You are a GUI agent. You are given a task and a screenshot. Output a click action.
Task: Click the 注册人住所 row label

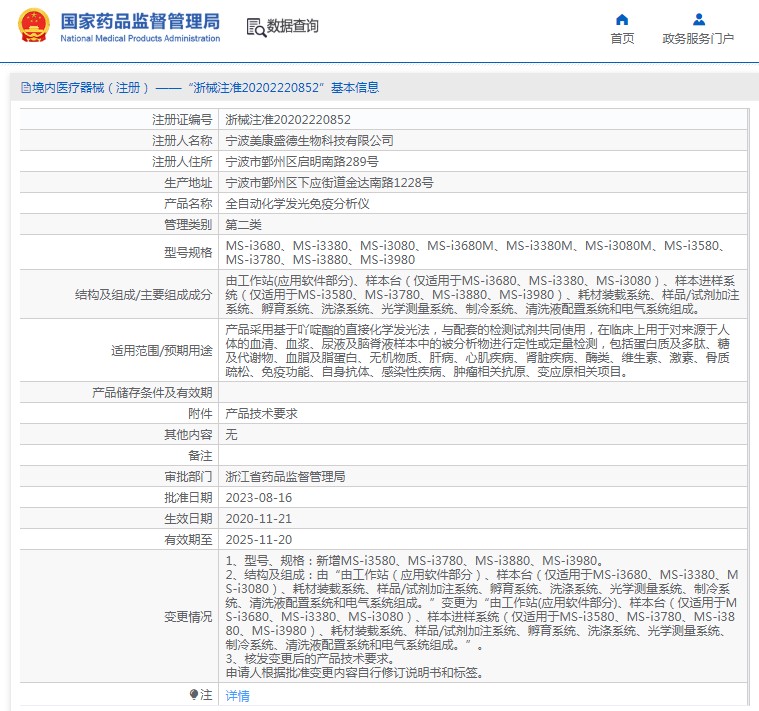[182, 162]
